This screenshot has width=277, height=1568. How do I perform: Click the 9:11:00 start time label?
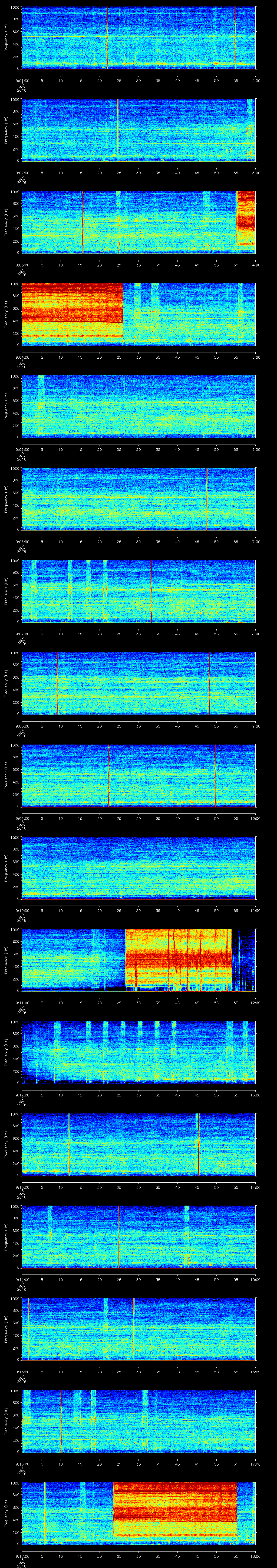coord(22,1003)
